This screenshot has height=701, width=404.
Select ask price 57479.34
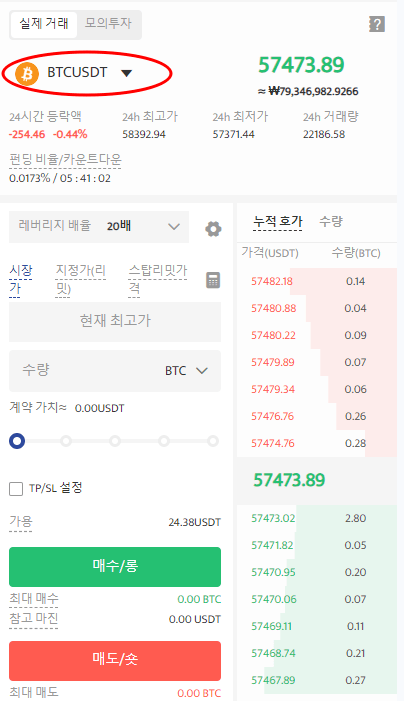click(x=273, y=389)
